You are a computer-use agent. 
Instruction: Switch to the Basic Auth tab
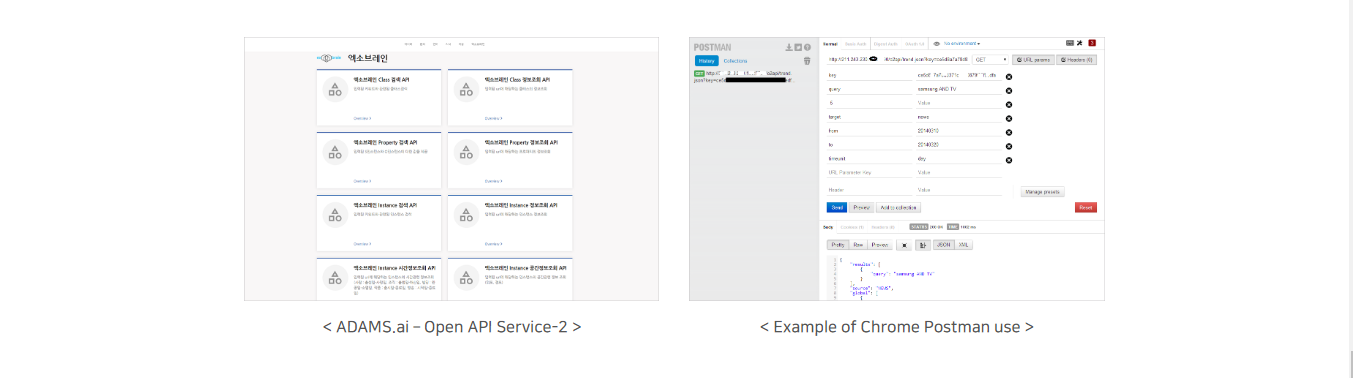(856, 44)
